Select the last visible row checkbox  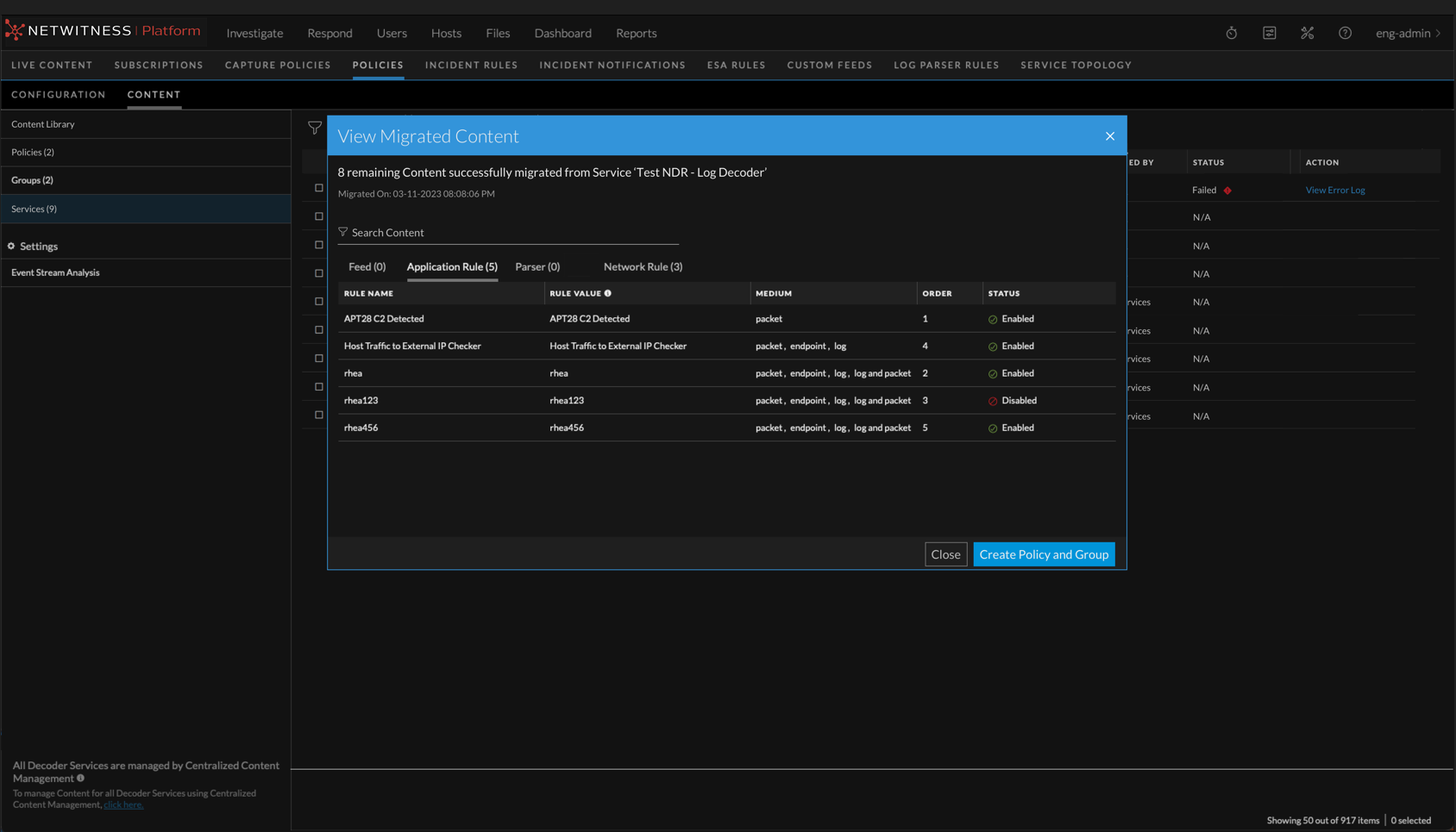(x=319, y=415)
